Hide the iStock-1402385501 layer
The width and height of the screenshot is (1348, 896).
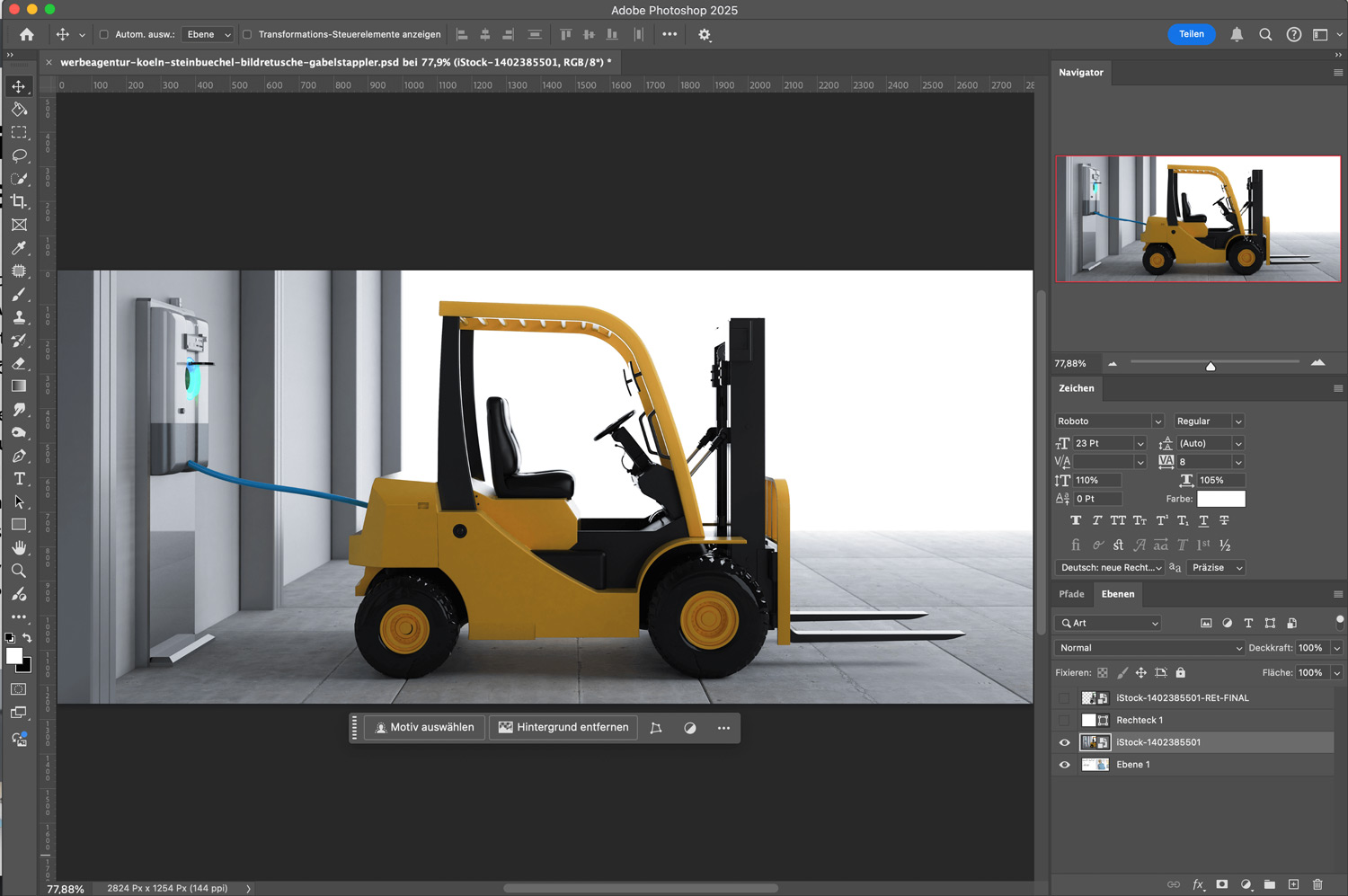[1065, 742]
